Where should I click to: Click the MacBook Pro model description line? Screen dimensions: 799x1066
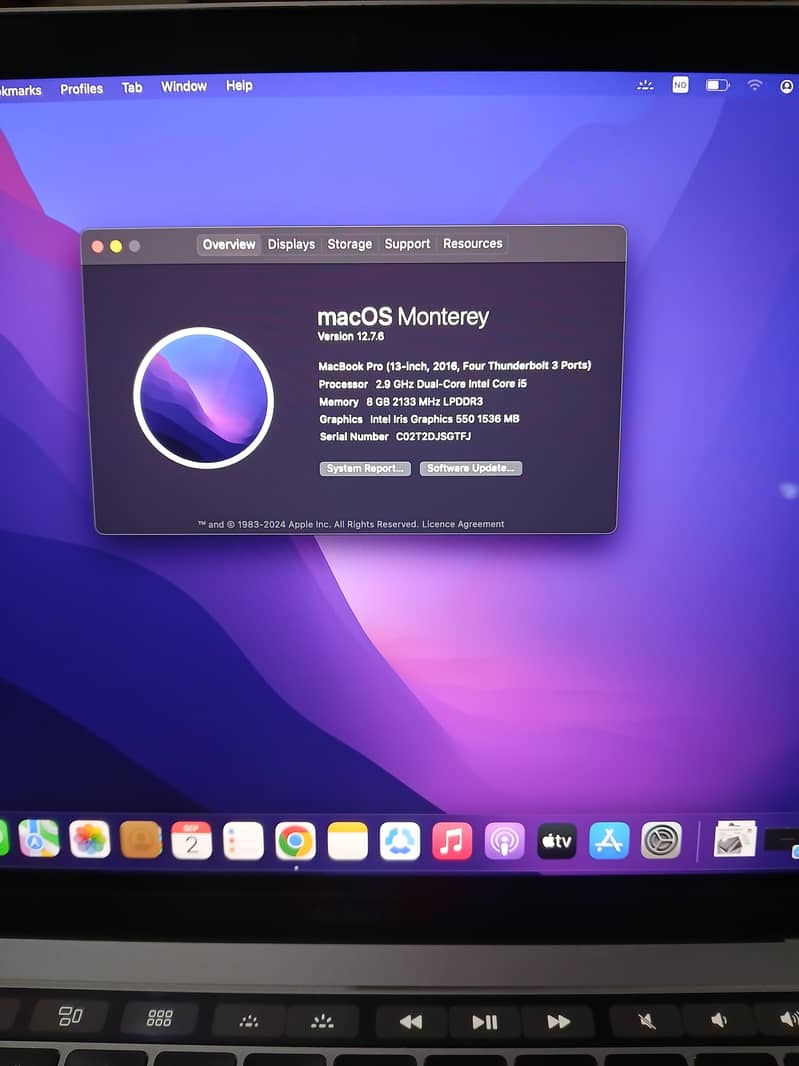455,366
